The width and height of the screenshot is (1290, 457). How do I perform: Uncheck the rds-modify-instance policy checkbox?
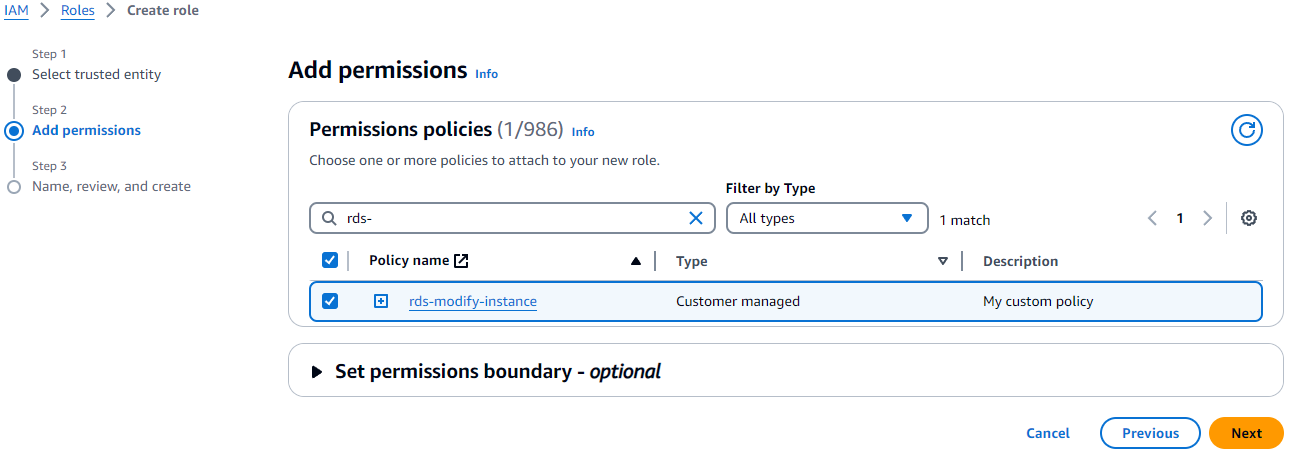pyautogui.click(x=330, y=301)
